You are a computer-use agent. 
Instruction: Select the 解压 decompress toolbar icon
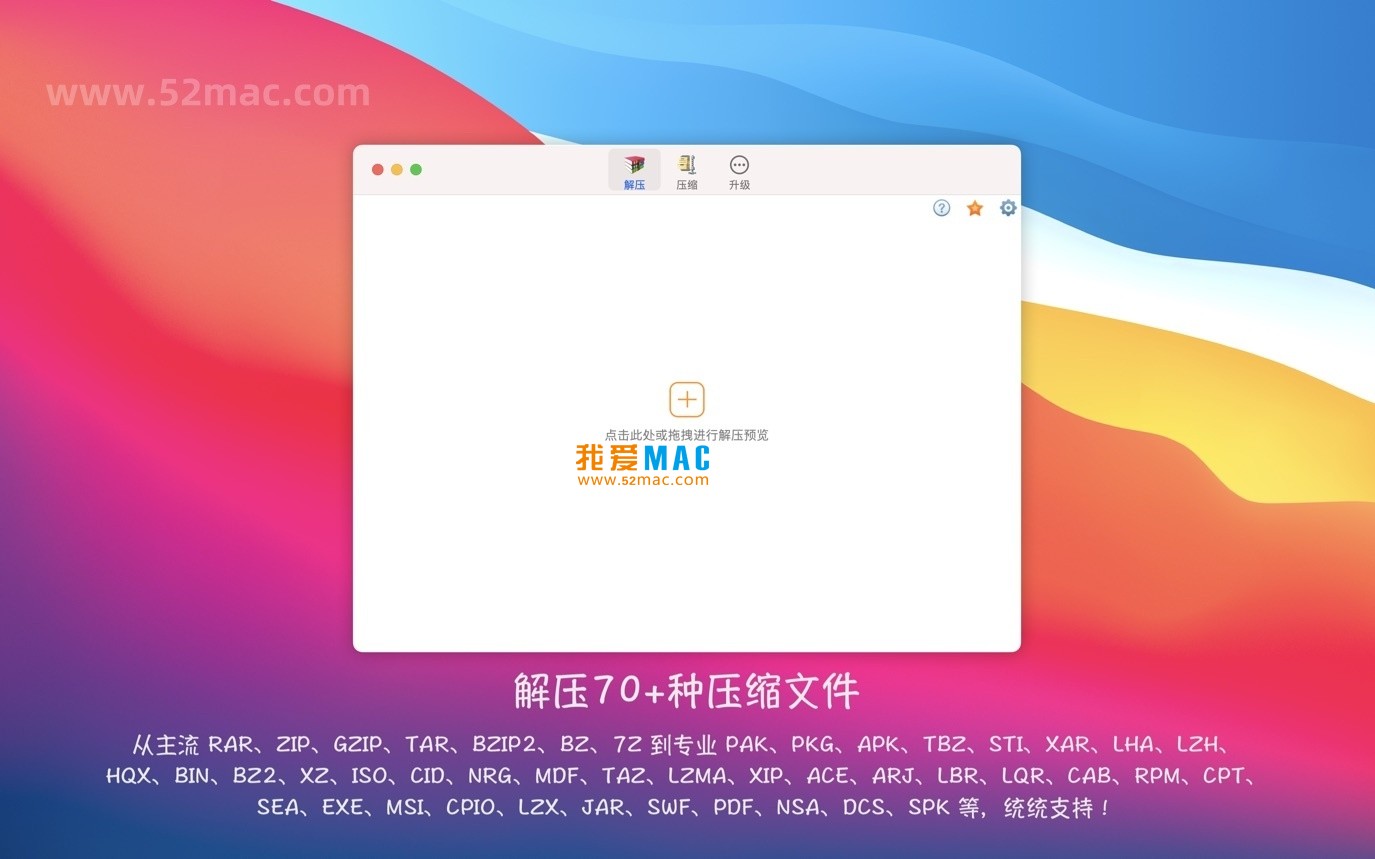pyautogui.click(x=634, y=165)
